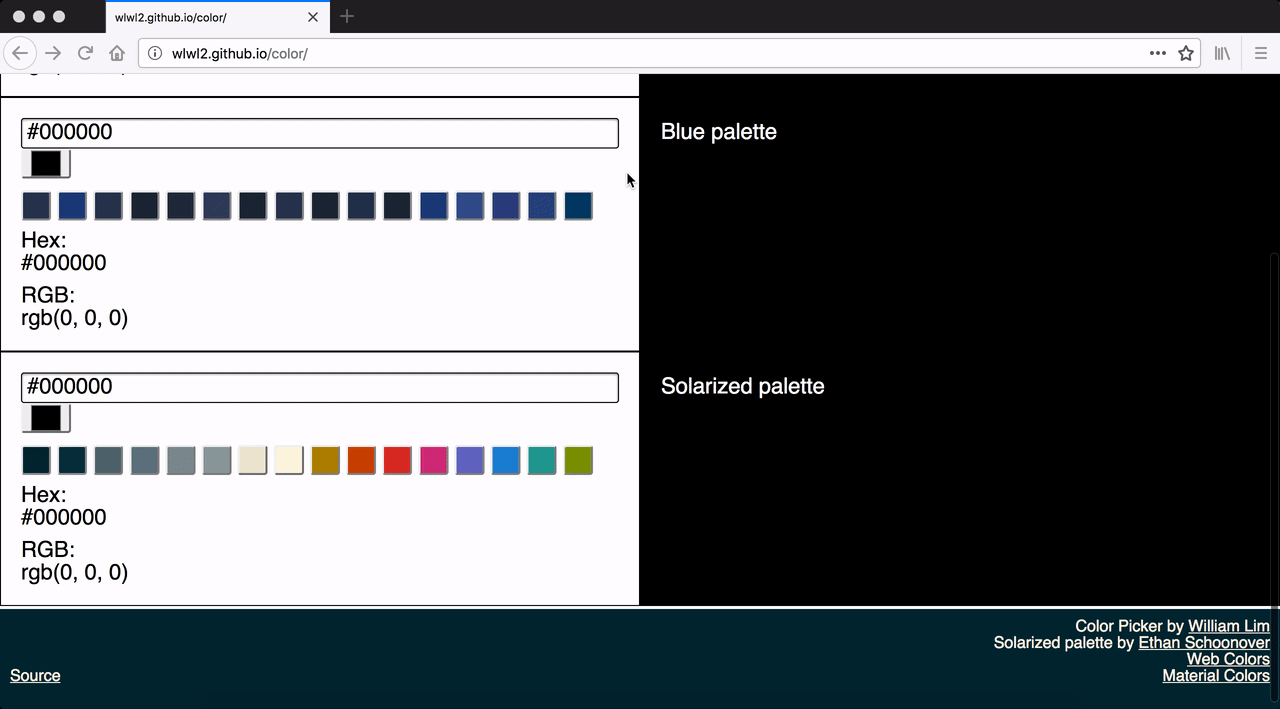Image resolution: width=1280 pixels, height=709 pixels.
Task: Show site information for the URL
Action: click(x=155, y=53)
